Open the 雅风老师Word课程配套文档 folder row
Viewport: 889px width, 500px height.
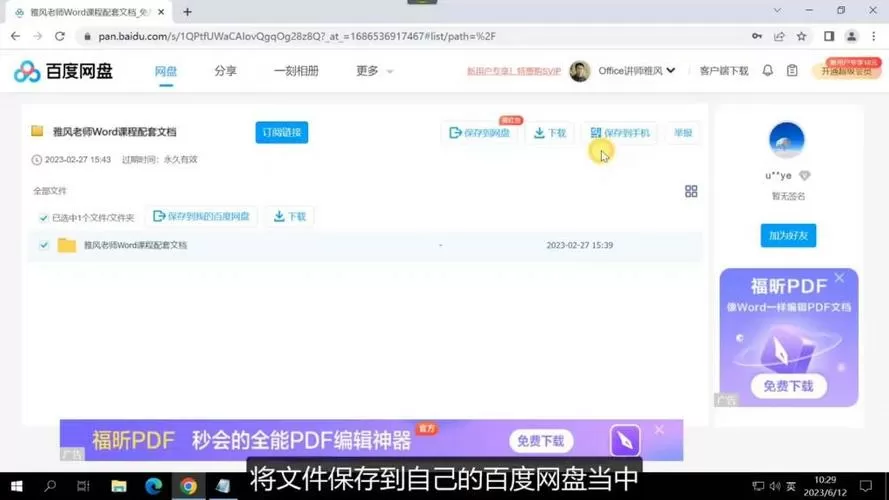tap(365, 245)
